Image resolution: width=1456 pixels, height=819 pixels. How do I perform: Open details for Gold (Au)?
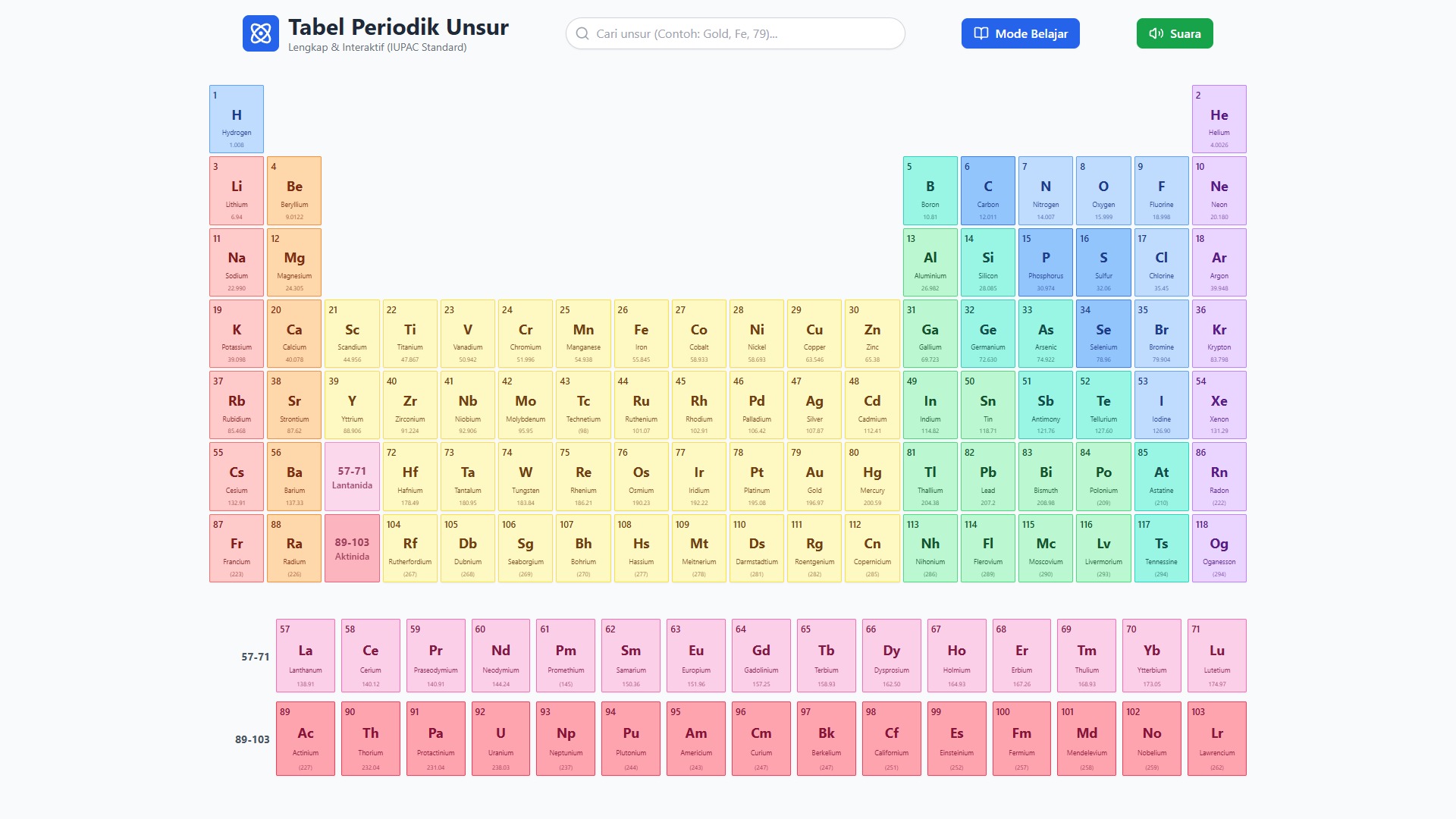click(x=814, y=476)
